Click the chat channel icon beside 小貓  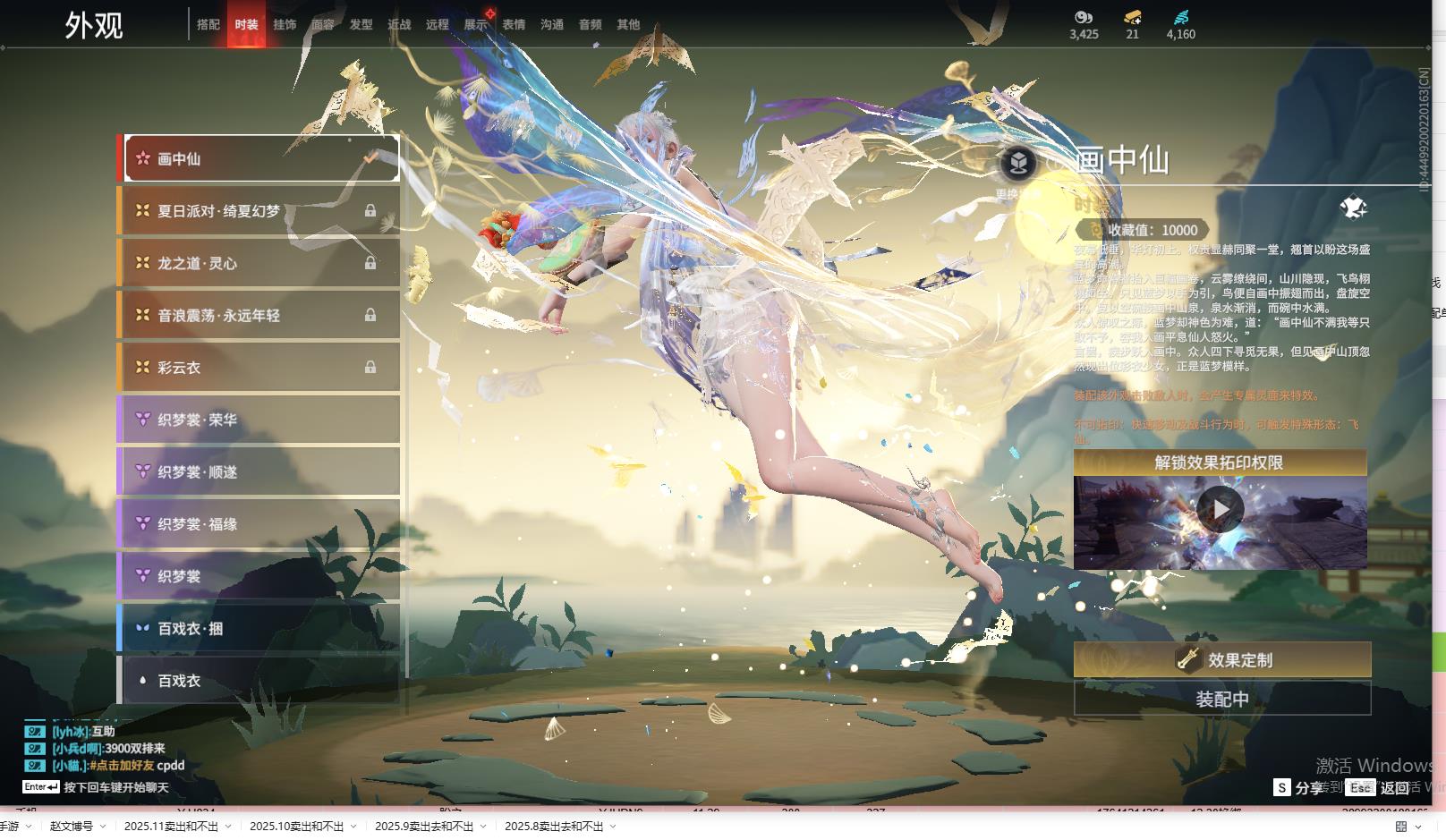tap(34, 766)
